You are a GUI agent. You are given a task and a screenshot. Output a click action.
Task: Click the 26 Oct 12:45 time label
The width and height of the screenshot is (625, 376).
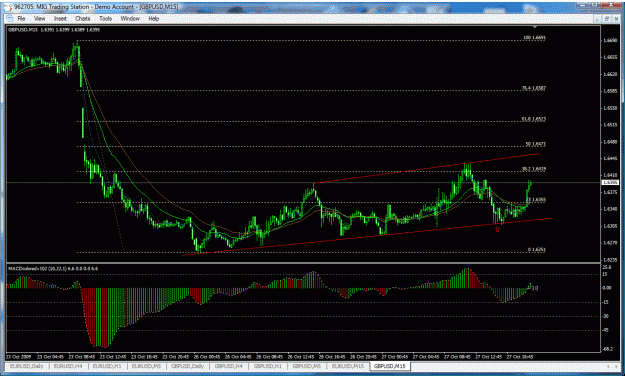[x=300, y=356]
